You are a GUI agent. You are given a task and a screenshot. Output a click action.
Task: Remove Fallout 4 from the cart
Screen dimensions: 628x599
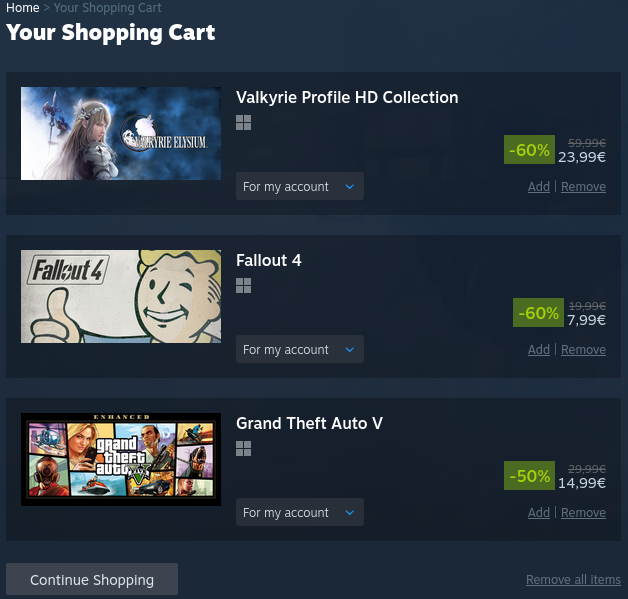[x=583, y=350]
